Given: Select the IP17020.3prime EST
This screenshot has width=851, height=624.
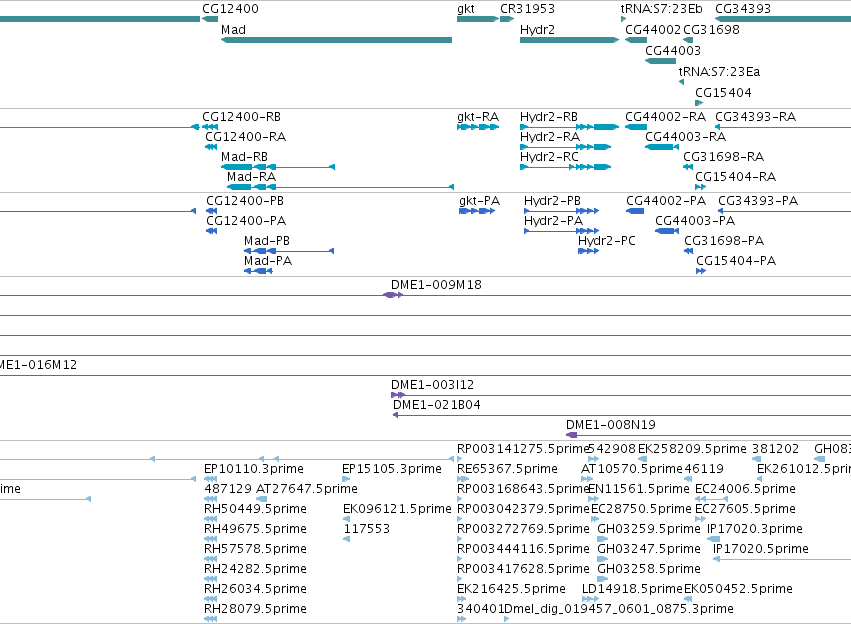Looking at the screenshot, I should click(754, 529).
